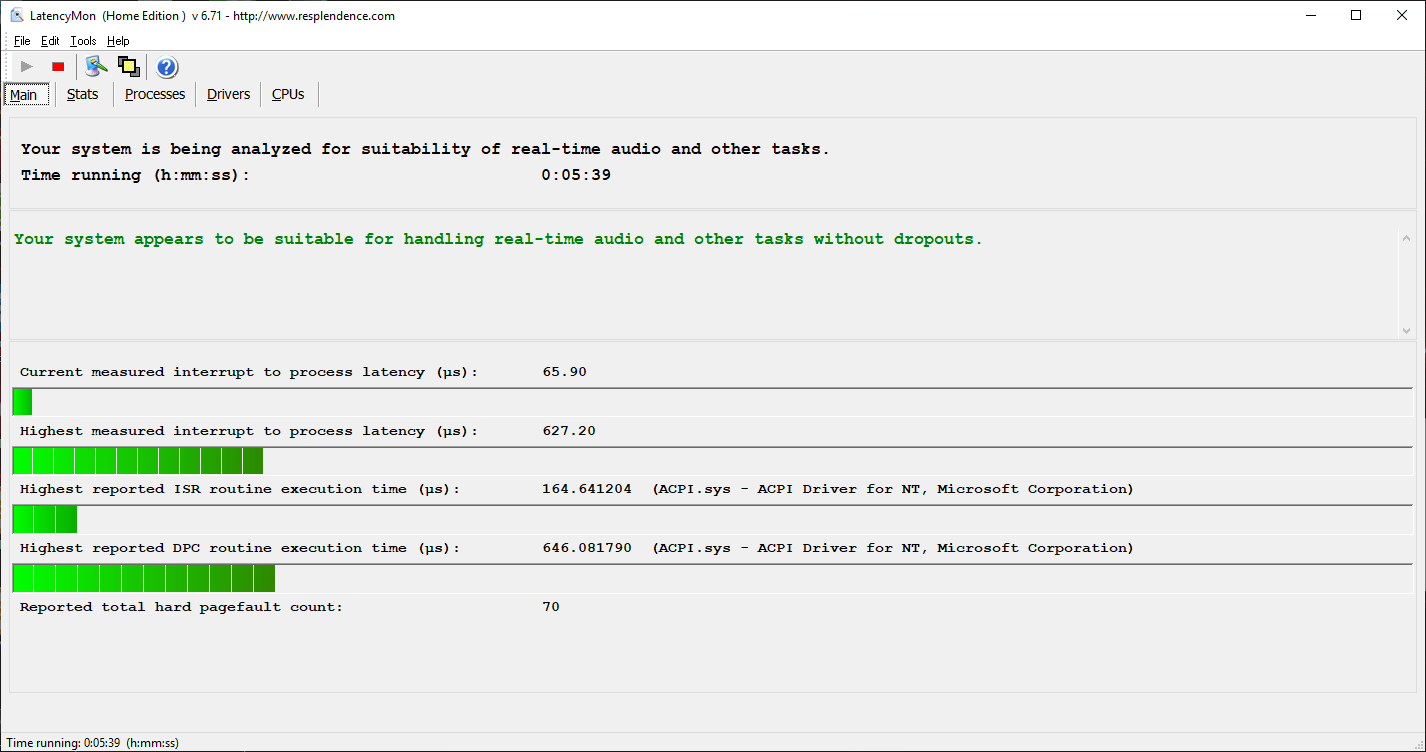Open the find/search tool icon in toolbar
1426x752 pixels.
[96, 67]
